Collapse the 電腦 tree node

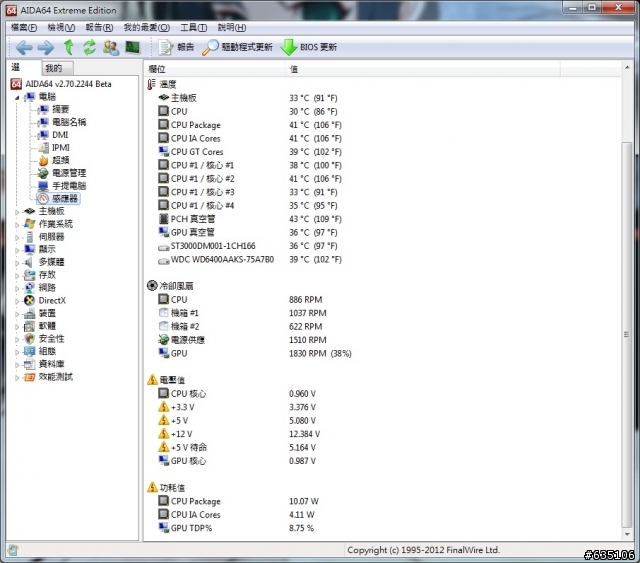[x=17, y=97]
